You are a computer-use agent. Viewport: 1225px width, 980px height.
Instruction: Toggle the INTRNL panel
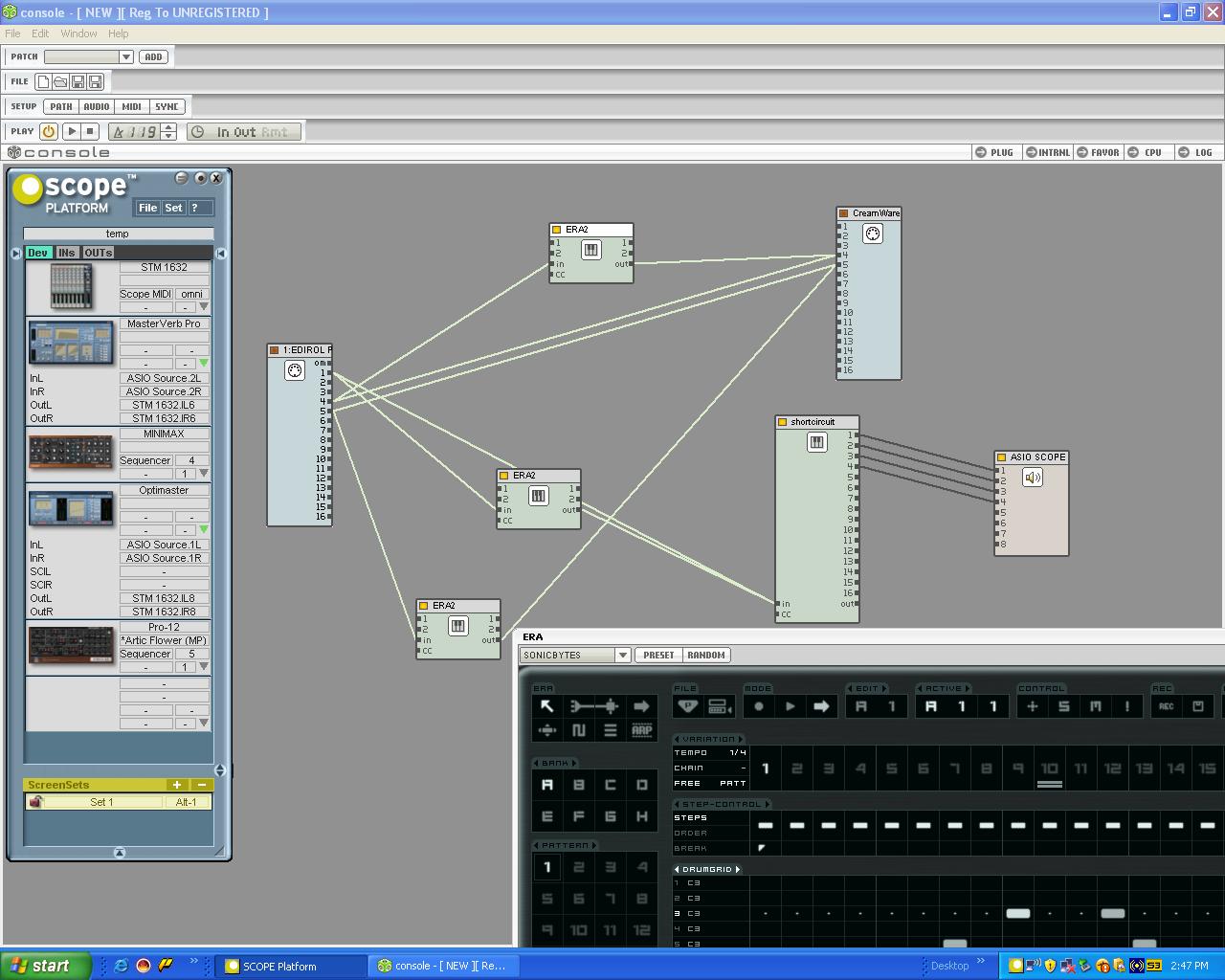click(x=1047, y=152)
